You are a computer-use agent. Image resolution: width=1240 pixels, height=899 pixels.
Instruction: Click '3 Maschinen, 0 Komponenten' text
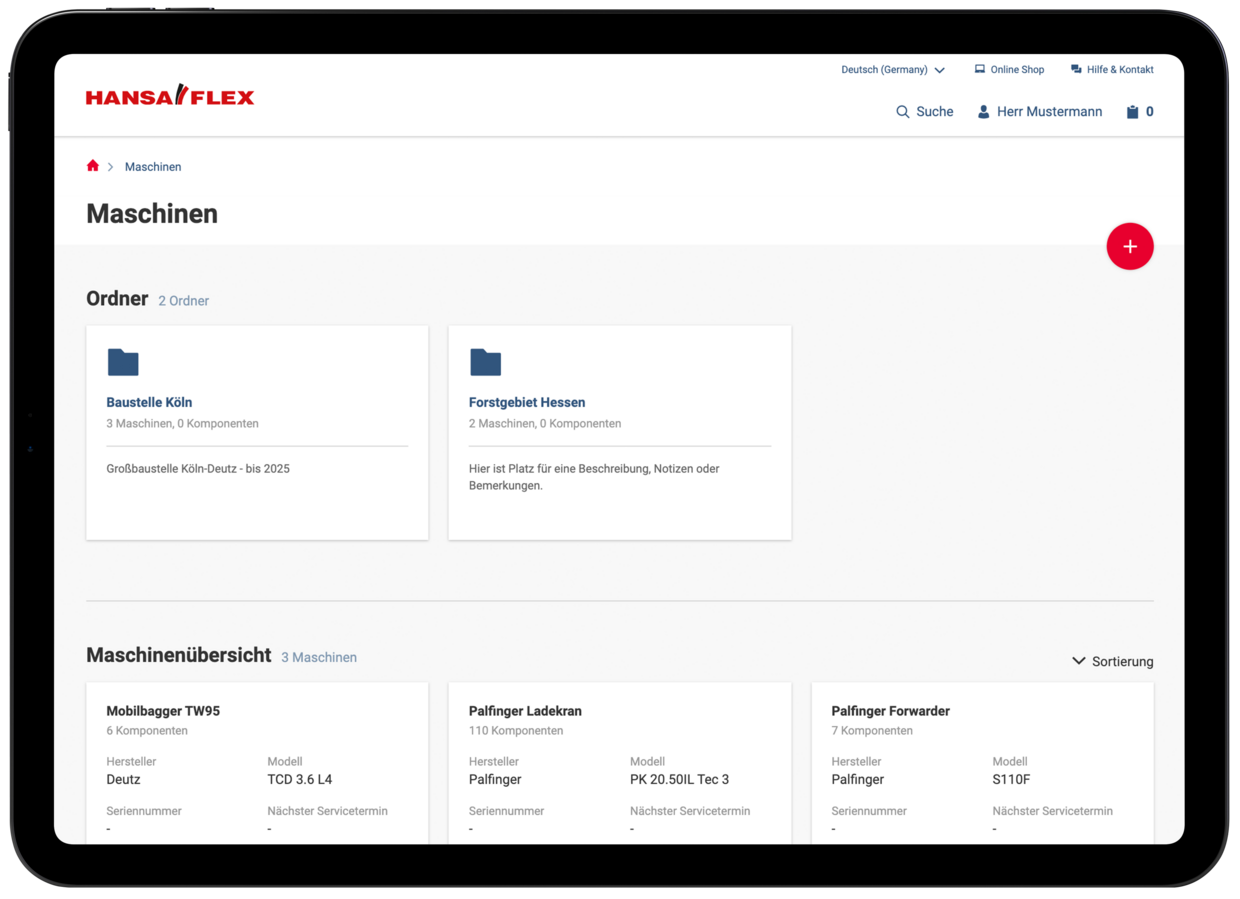pyautogui.click(x=183, y=424)
